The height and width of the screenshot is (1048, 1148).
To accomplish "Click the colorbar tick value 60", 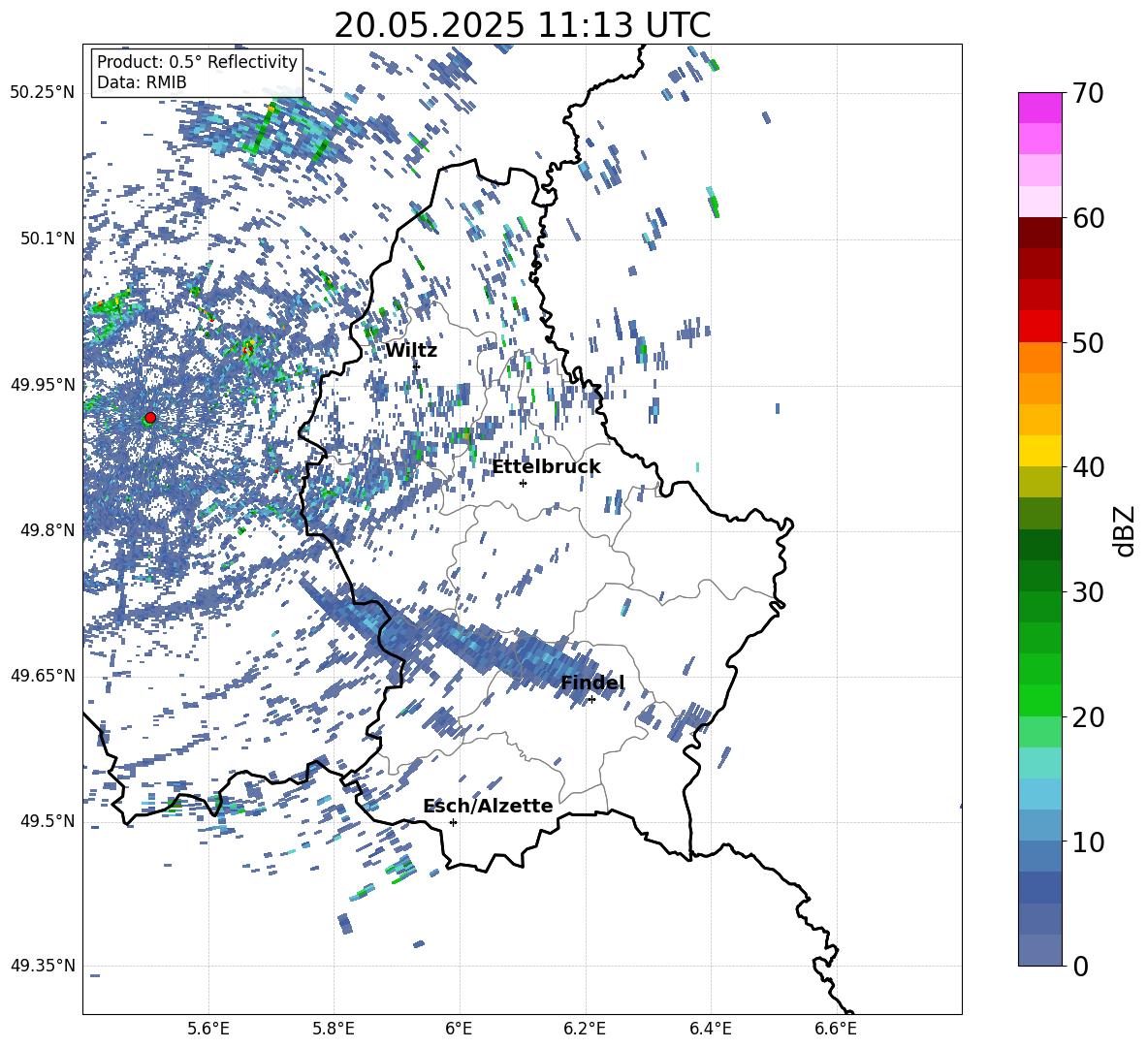I will tap(1088, 218).
